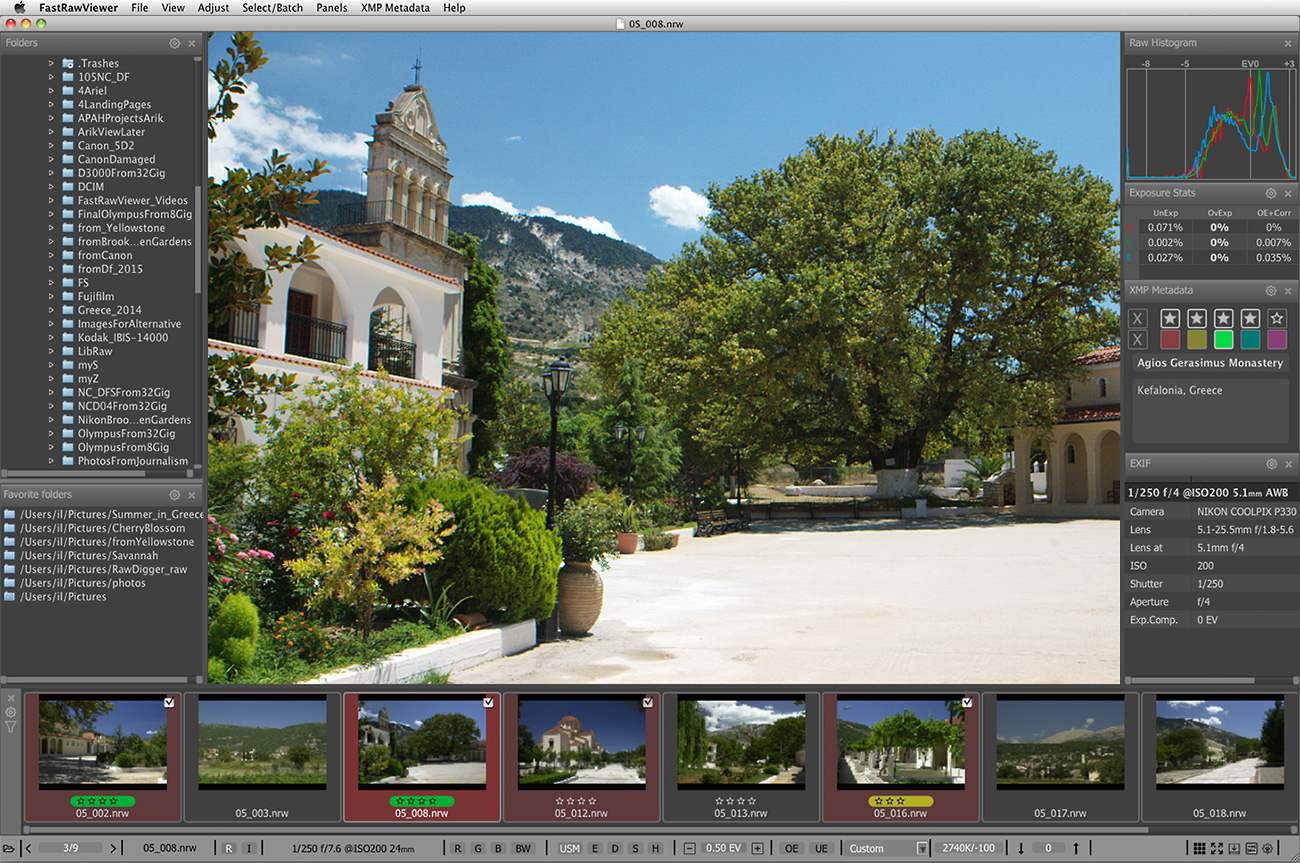Toggle the OE overexposure indicator
The image size is (1300, 863).
(791, 848)
